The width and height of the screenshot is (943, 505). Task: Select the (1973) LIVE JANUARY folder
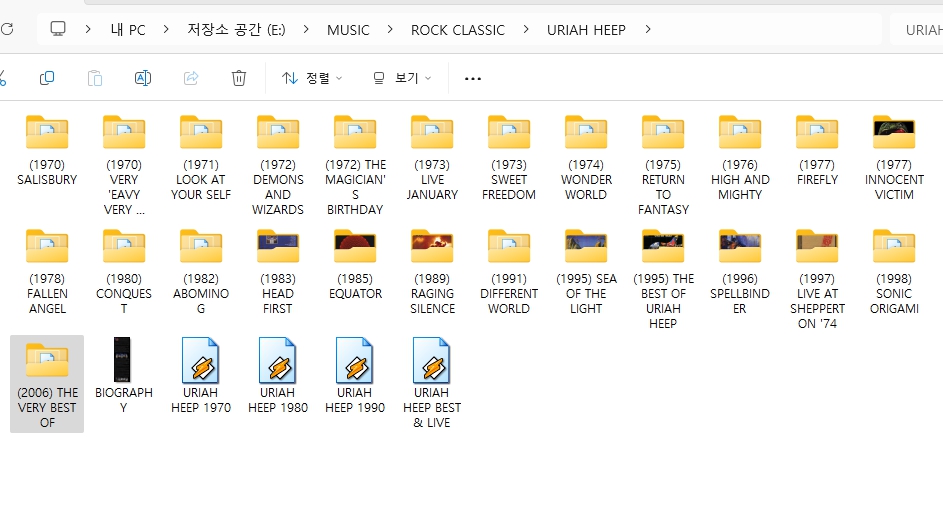(432, 158)
